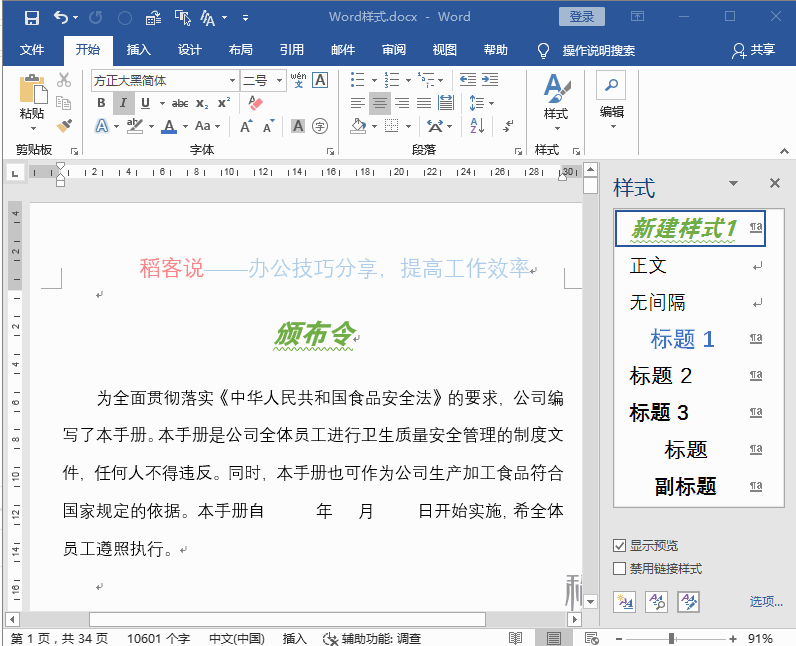Switch to the 插入 ribbon tab

tap(139, 50)
